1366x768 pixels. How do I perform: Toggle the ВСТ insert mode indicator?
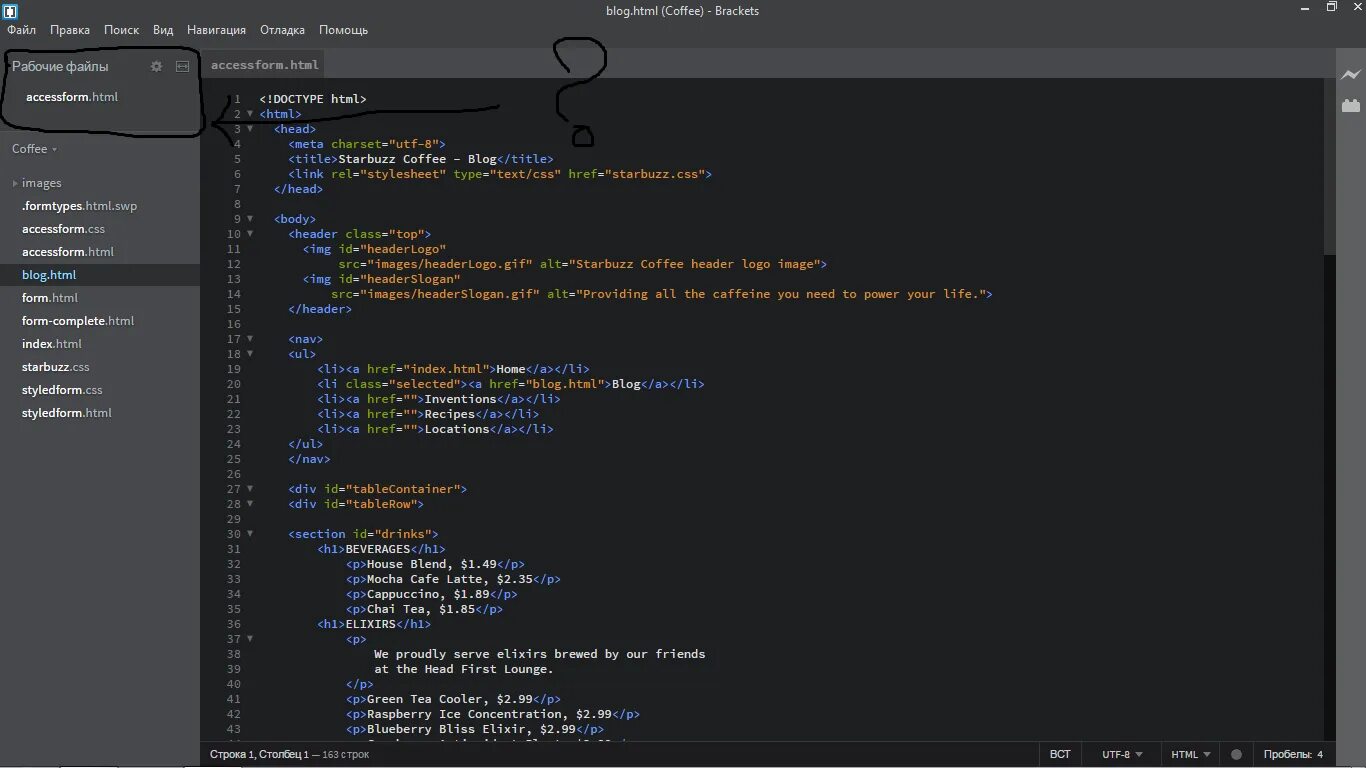(1060, 755)
